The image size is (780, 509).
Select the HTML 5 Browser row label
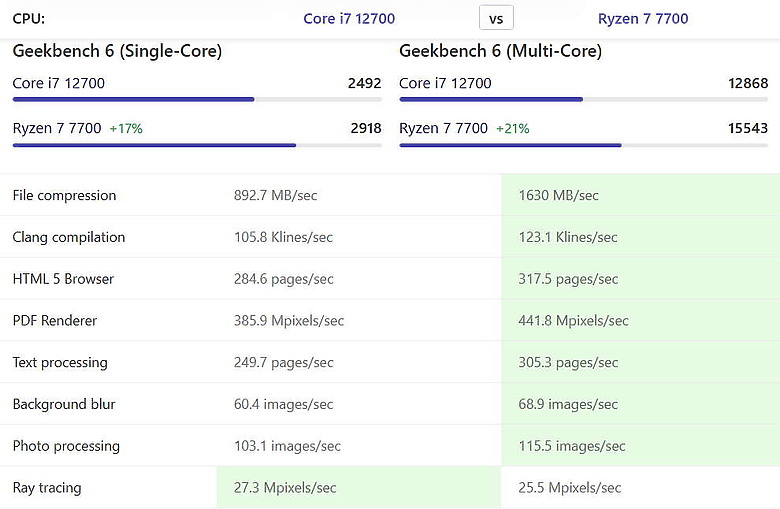pos(63,279)
